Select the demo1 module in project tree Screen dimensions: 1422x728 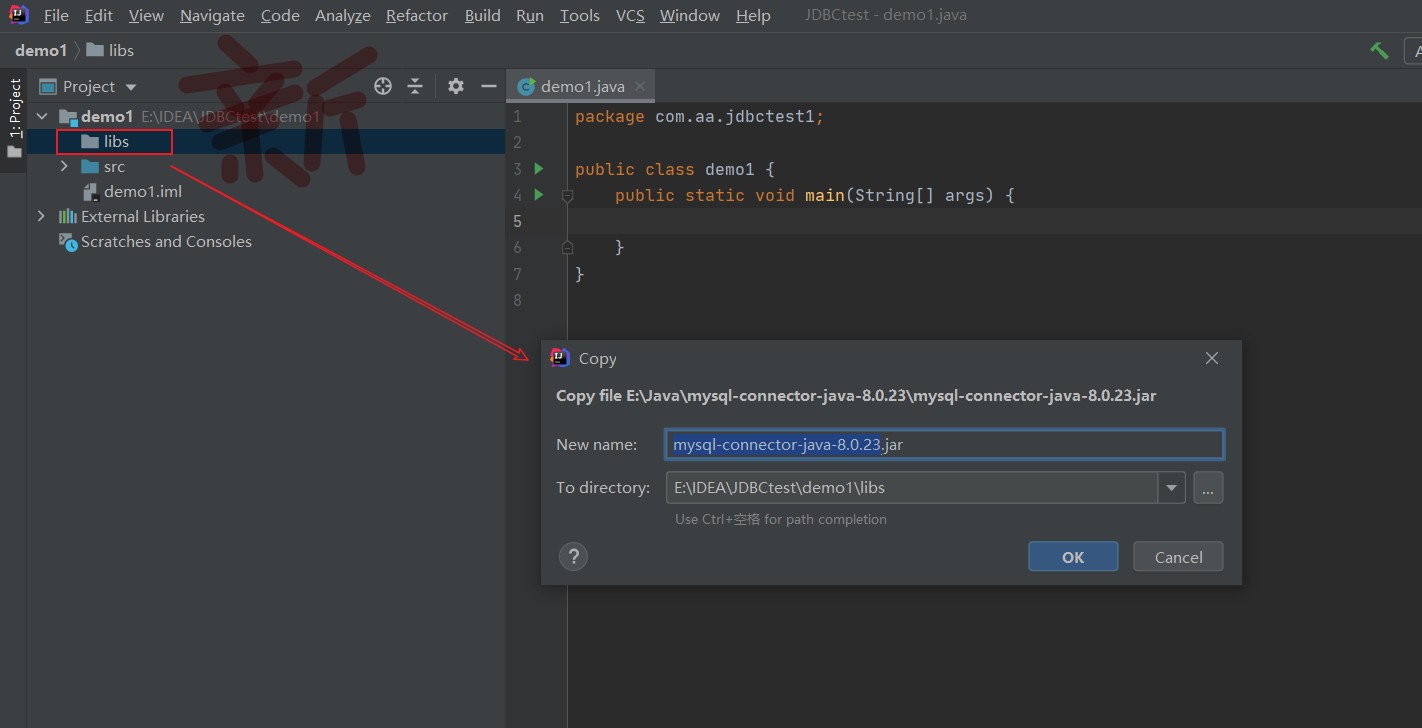tap(107, 116)
